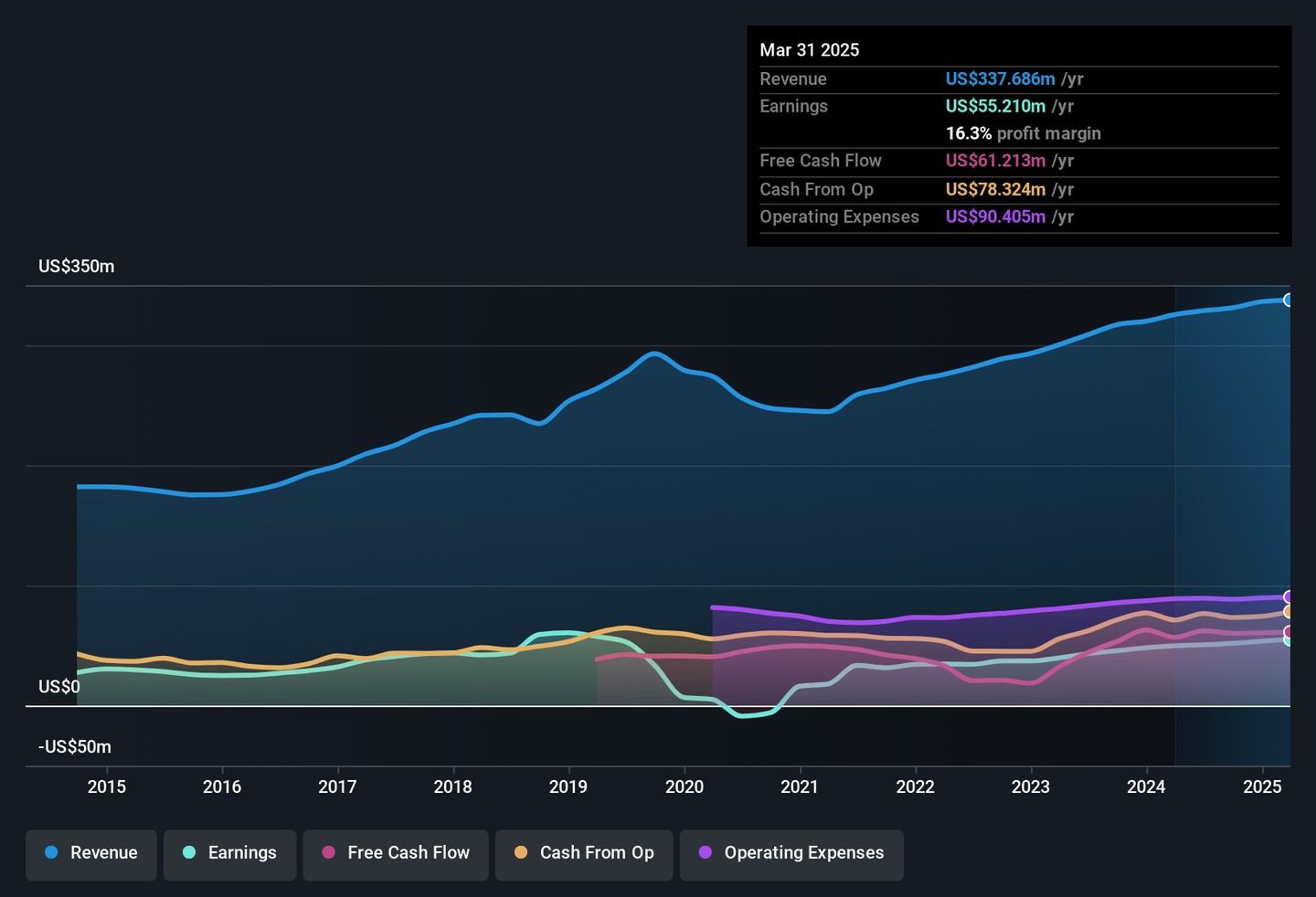Toggle Operating Expenses legend button
Screen dimensions: 1316x897
[x=791, y=853]
